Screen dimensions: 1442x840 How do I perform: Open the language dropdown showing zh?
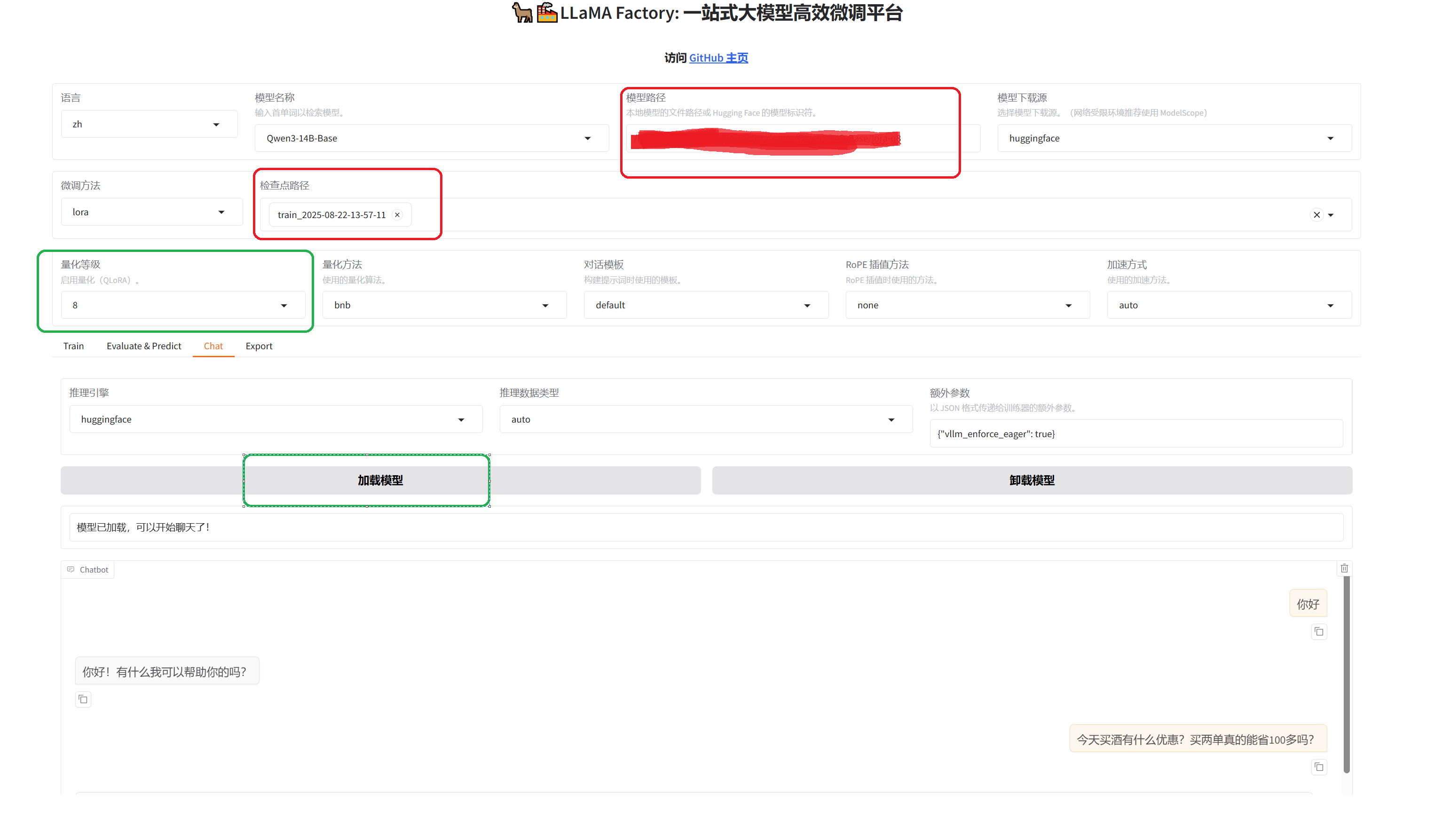tap(150, 124)
